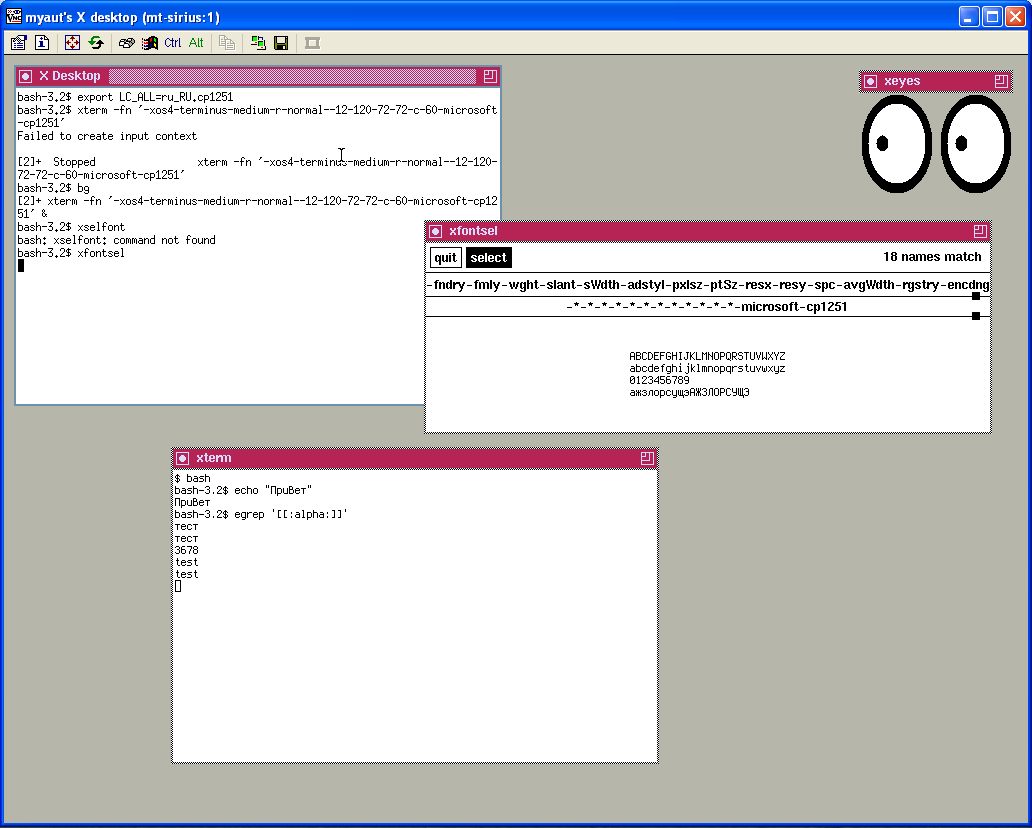Image resolution: width=1032 pixels, height=828 pixels.
Task: Send Ctrl-Alt-Del to remote host
Action: point(126,43)
